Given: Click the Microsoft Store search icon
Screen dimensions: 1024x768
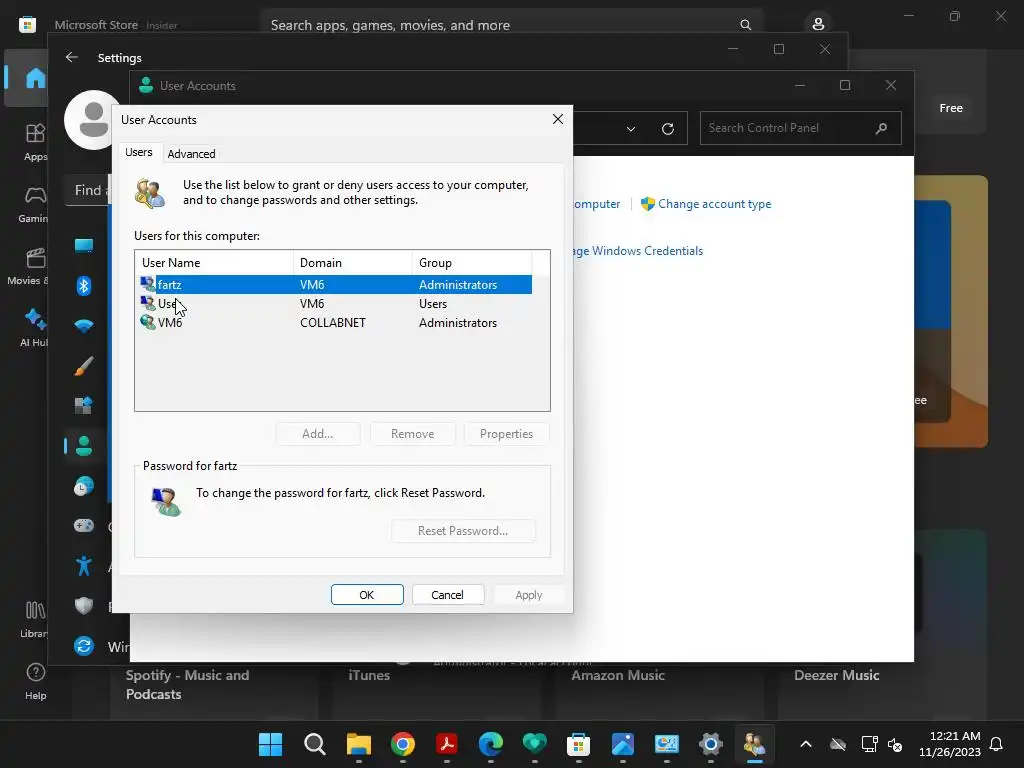Looking at the screenshot, I should coord(746,25).
